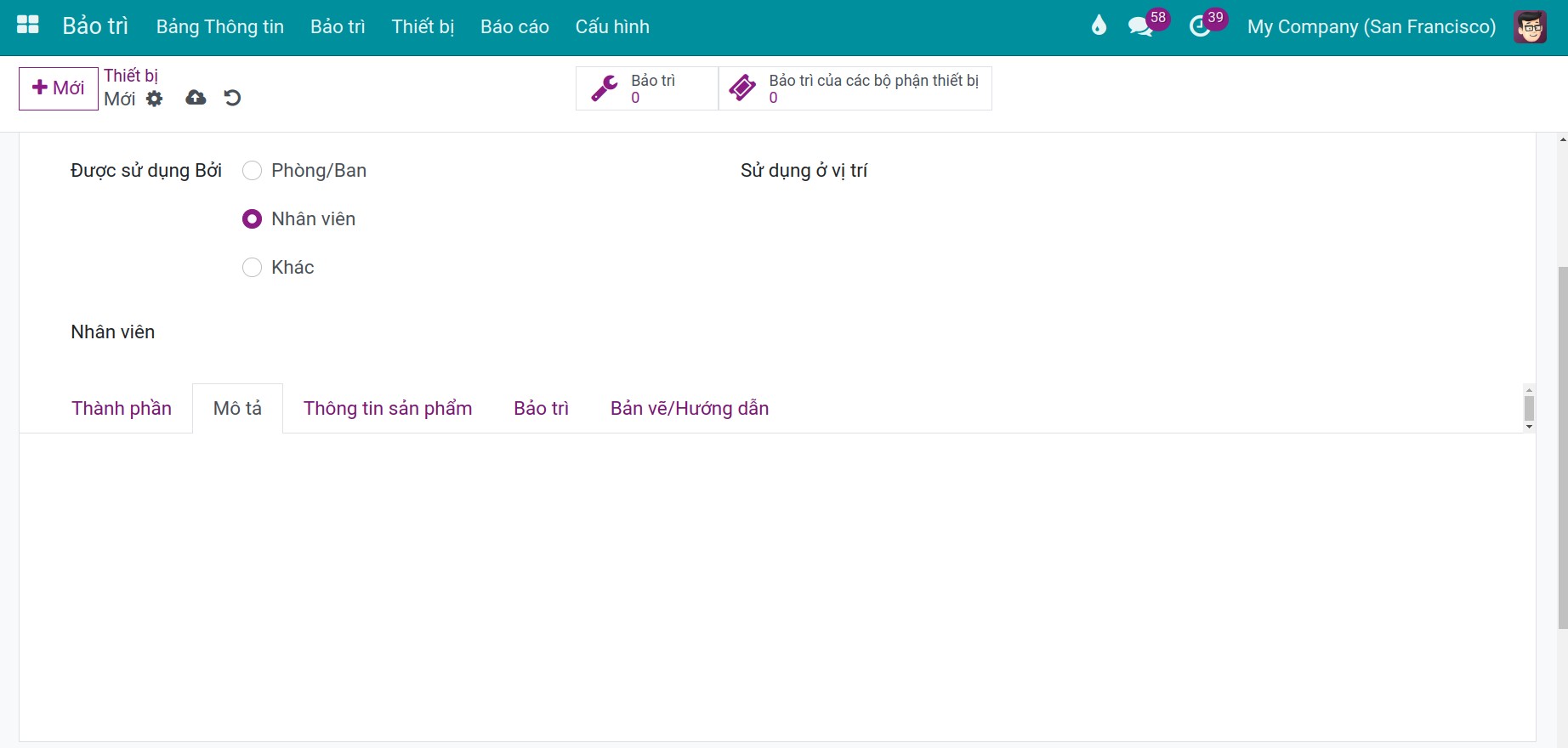Click the tab strip small scrollbar down arrow
The height and width of the screenshot is (748, 1568).
click(1529, 427)
